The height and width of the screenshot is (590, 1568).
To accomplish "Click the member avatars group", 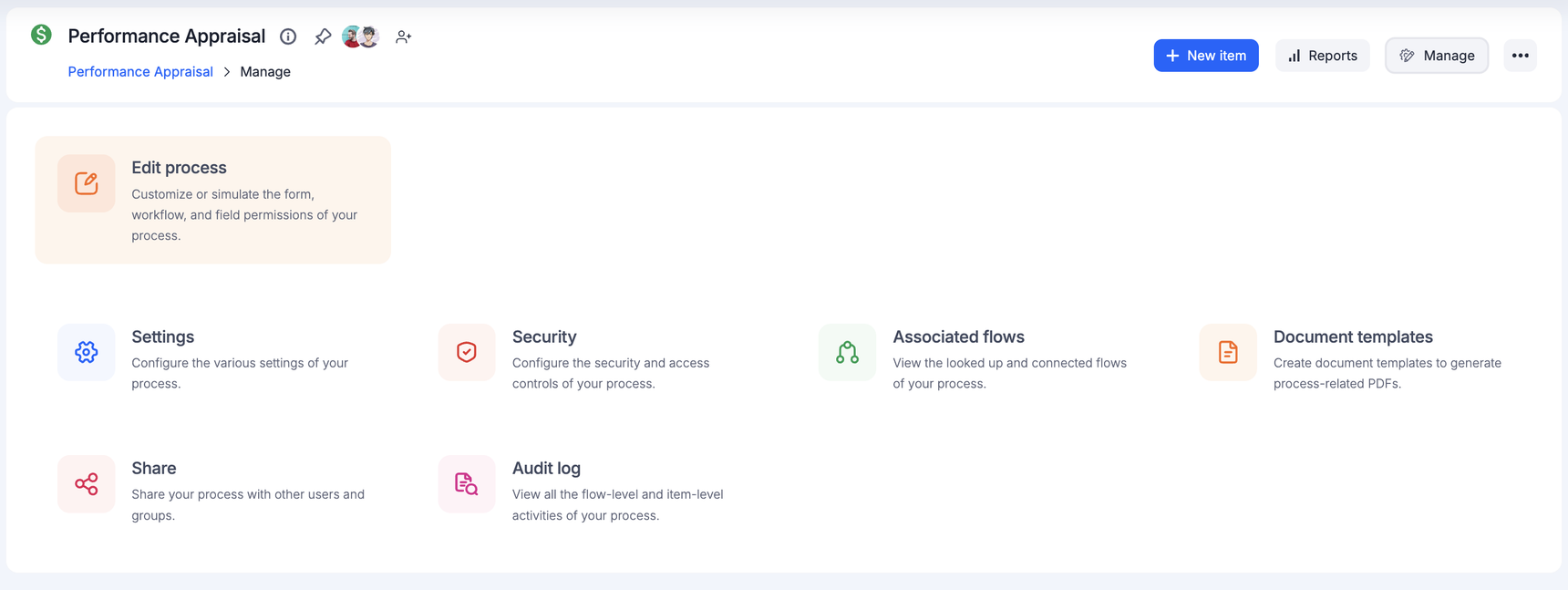I will [x=360, y=36].
